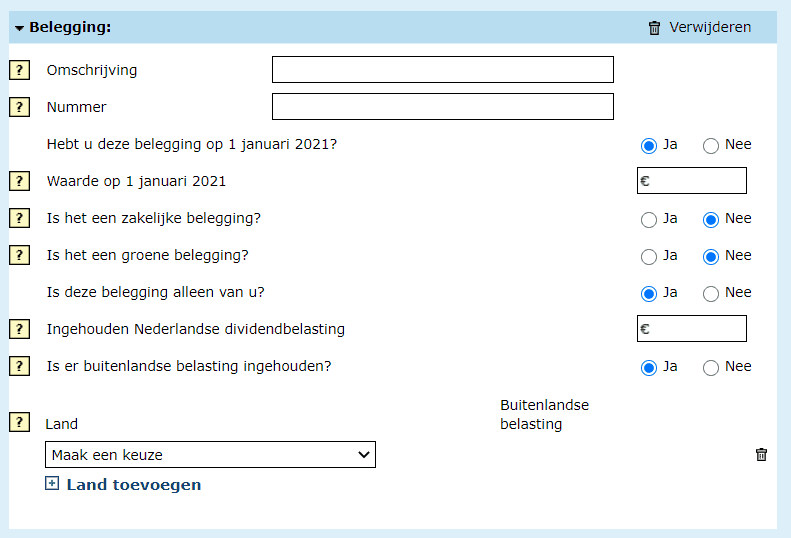
Task: Show help for Waarde op 1 januari 2021
Action: (x=19, y=181)
